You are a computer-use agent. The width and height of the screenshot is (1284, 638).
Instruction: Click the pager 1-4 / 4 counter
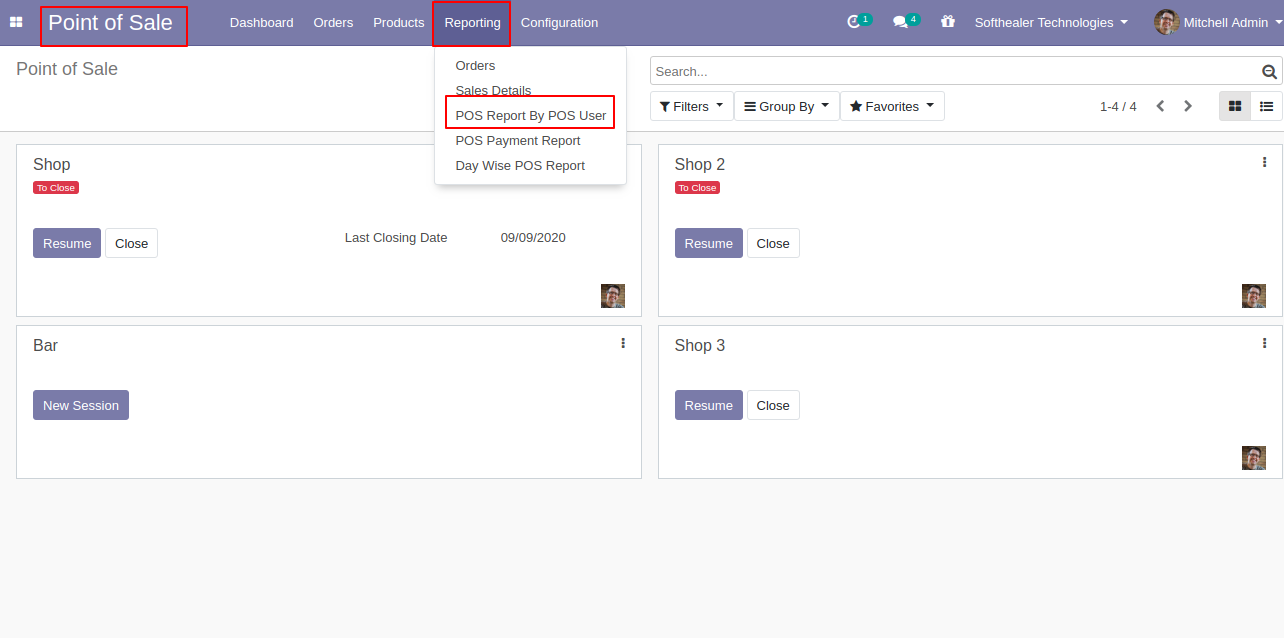(1118, 106)
